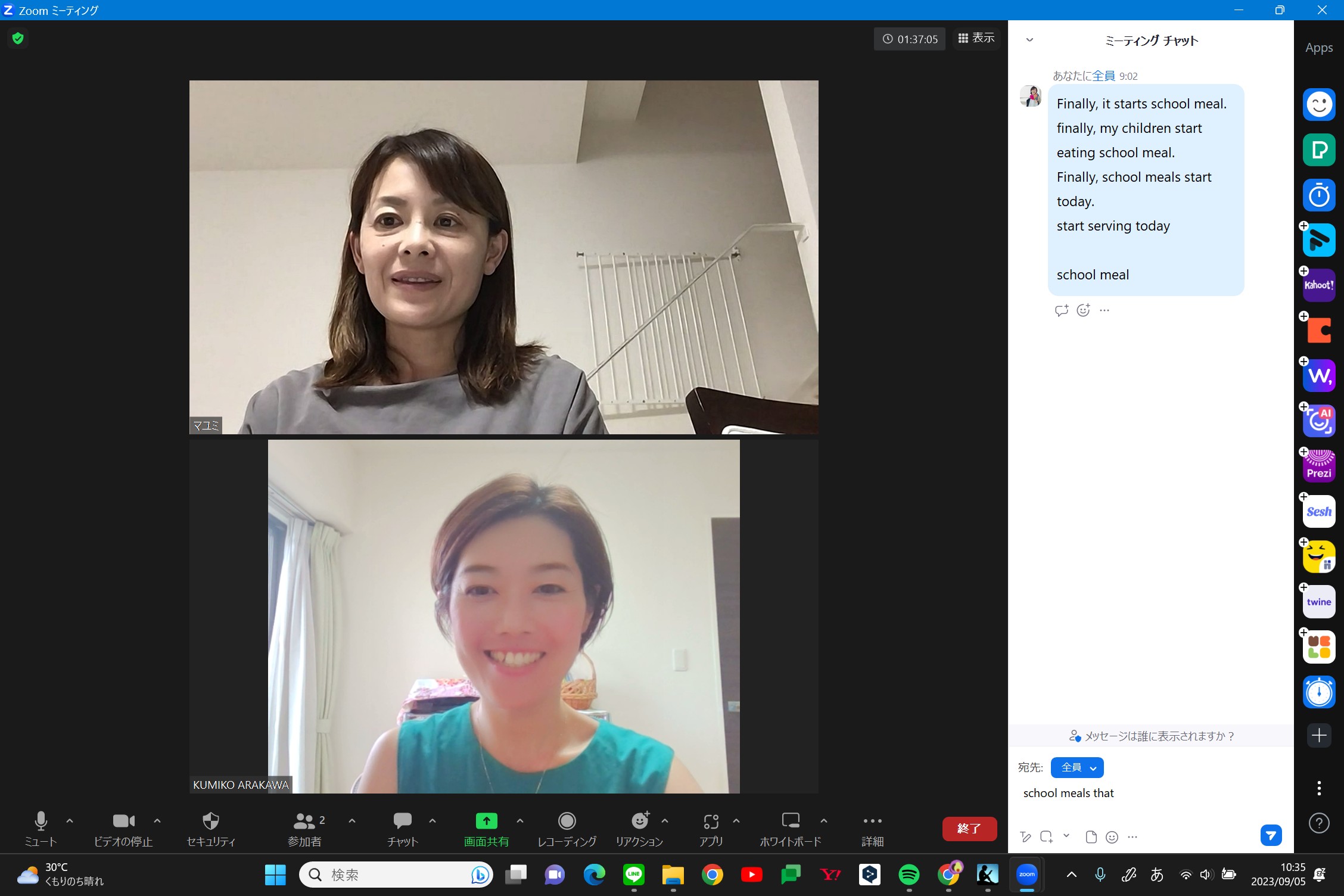Click the red 終了 end meeting button
This screenshot has width=1344, height=896.
pyautogui.click(x=969, y=829)
